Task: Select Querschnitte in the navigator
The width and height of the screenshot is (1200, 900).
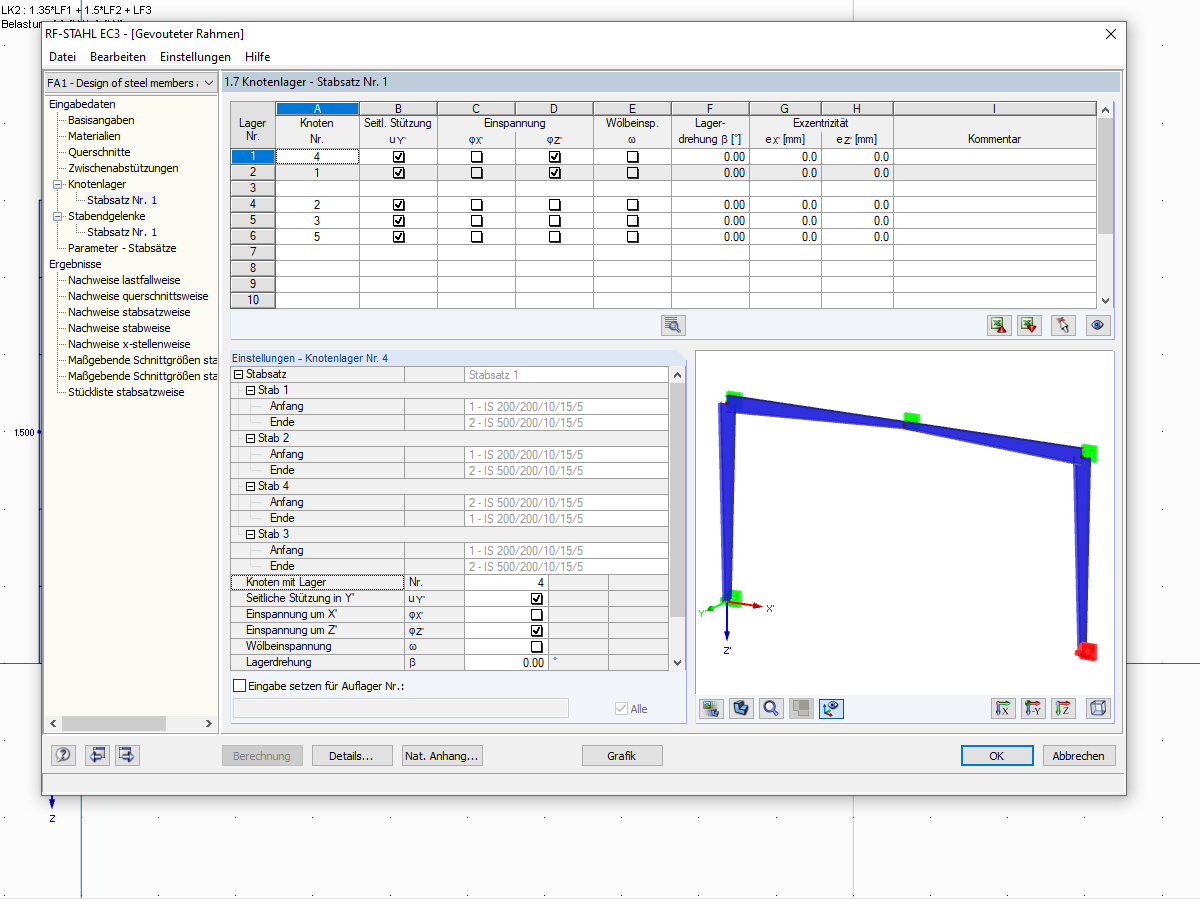Action: [99, 152]
